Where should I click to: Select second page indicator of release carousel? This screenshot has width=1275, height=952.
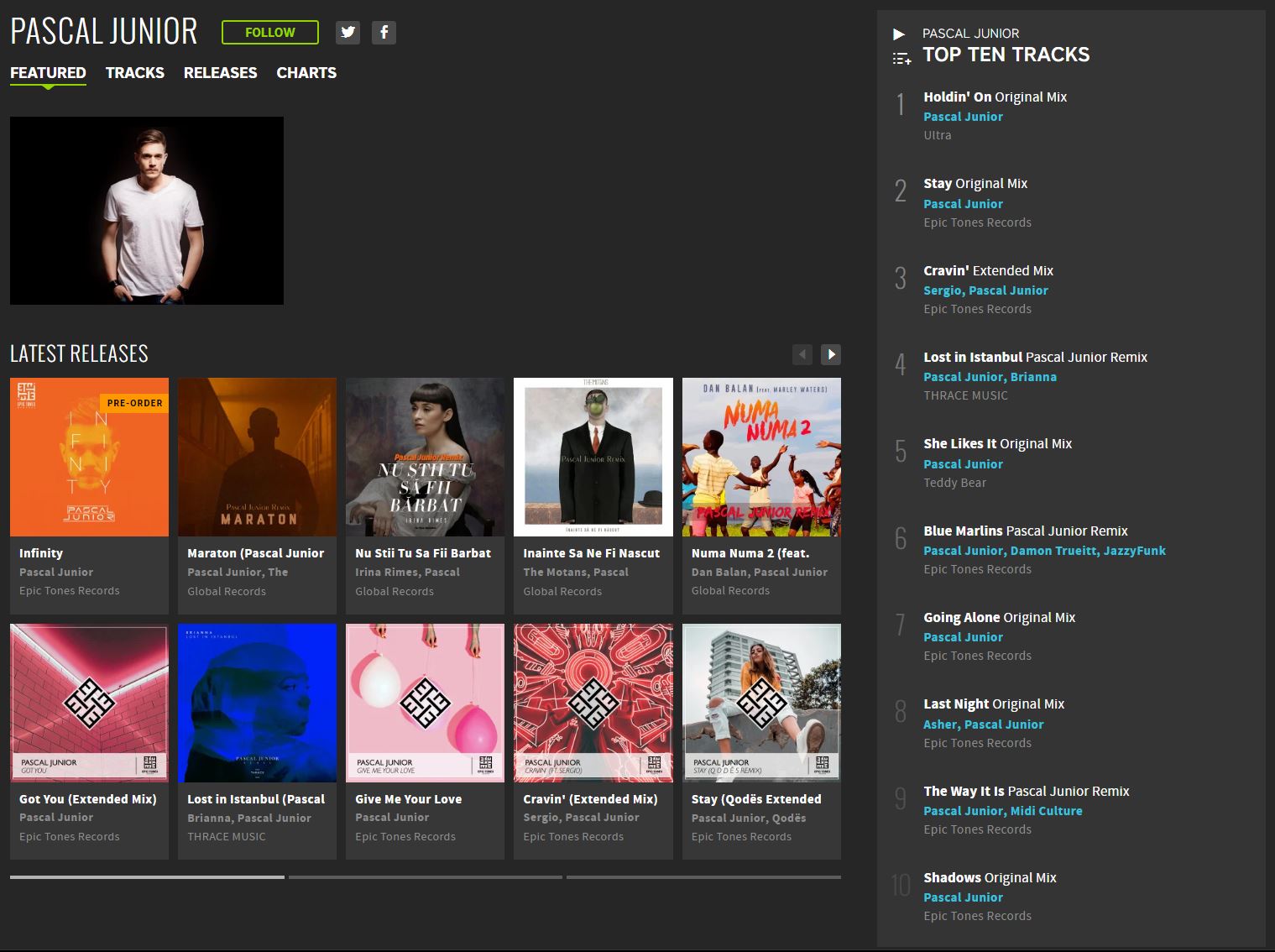point(426,877)
